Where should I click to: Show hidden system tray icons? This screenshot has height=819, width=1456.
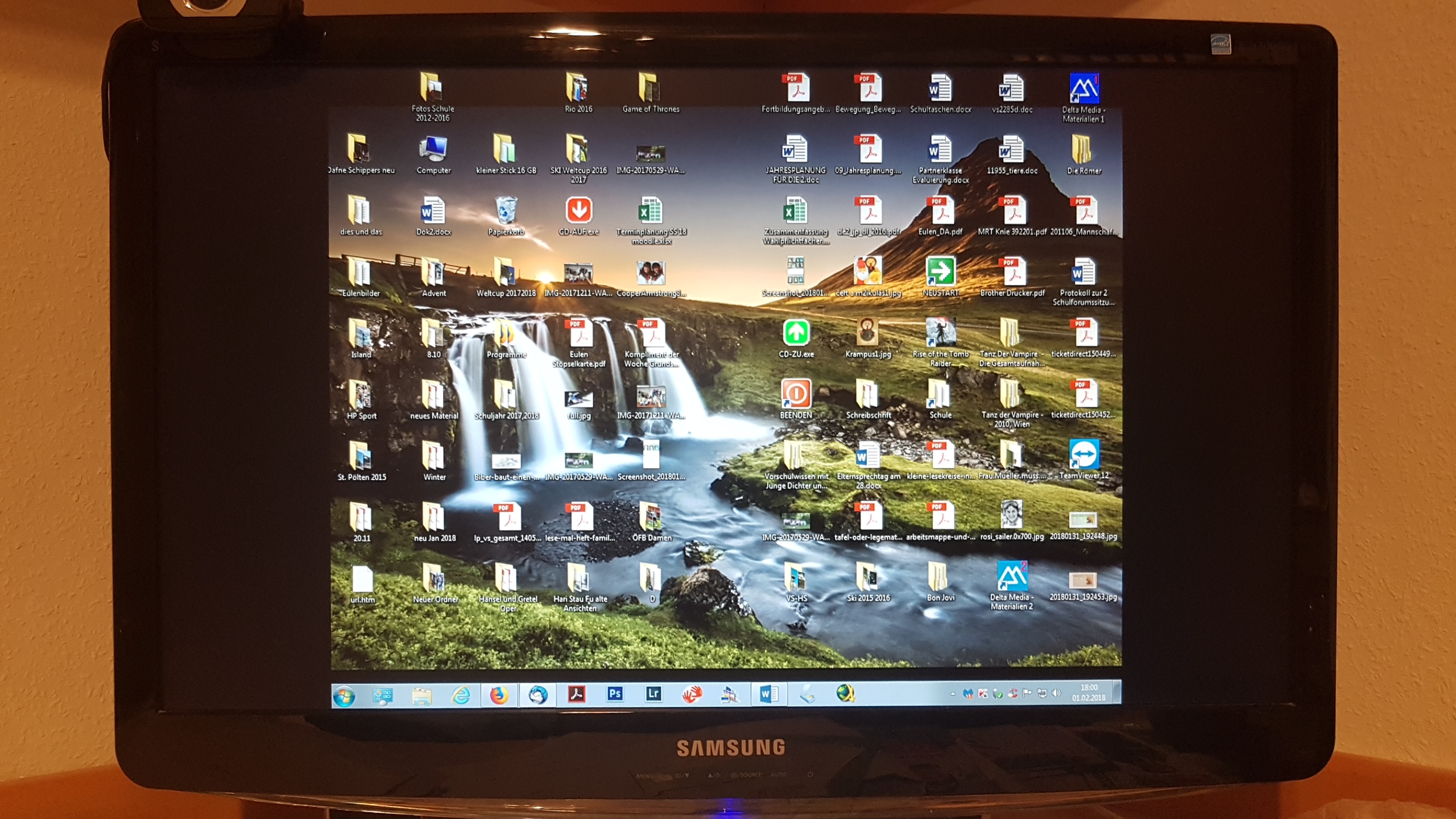(x=953, y=694)
